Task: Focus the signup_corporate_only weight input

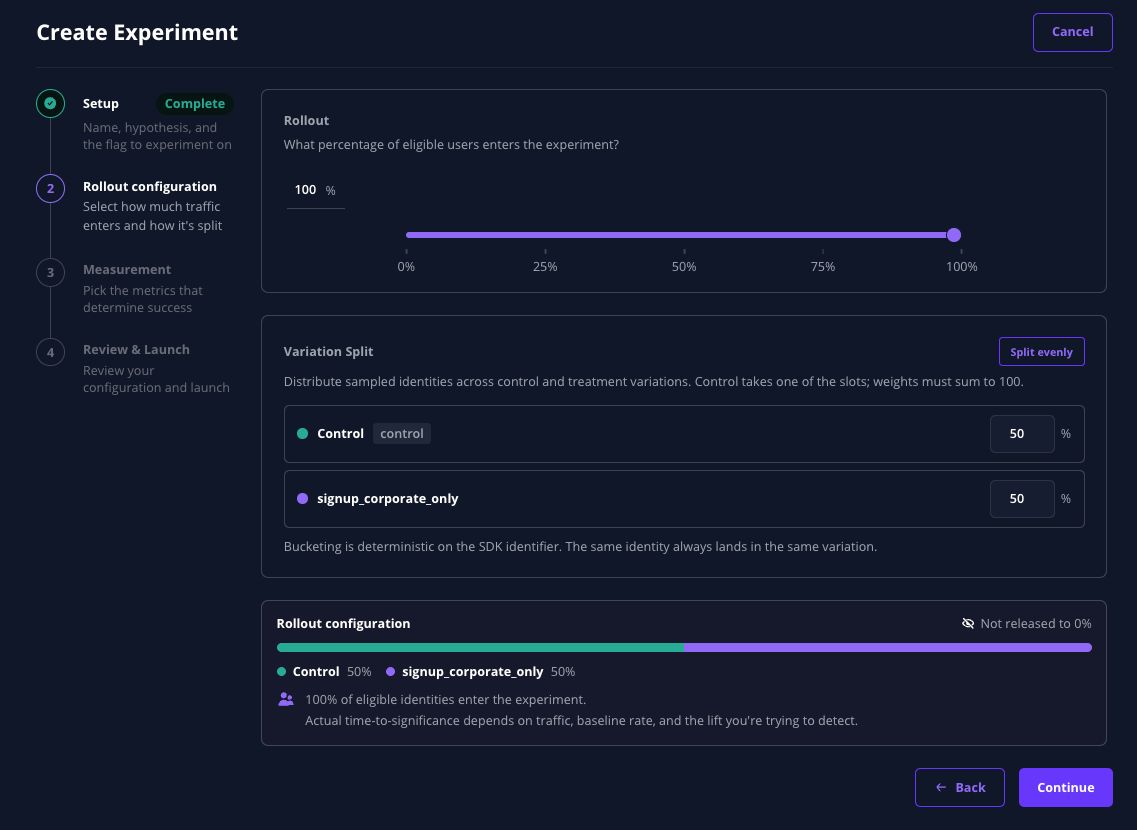Action: [1022, 499]
